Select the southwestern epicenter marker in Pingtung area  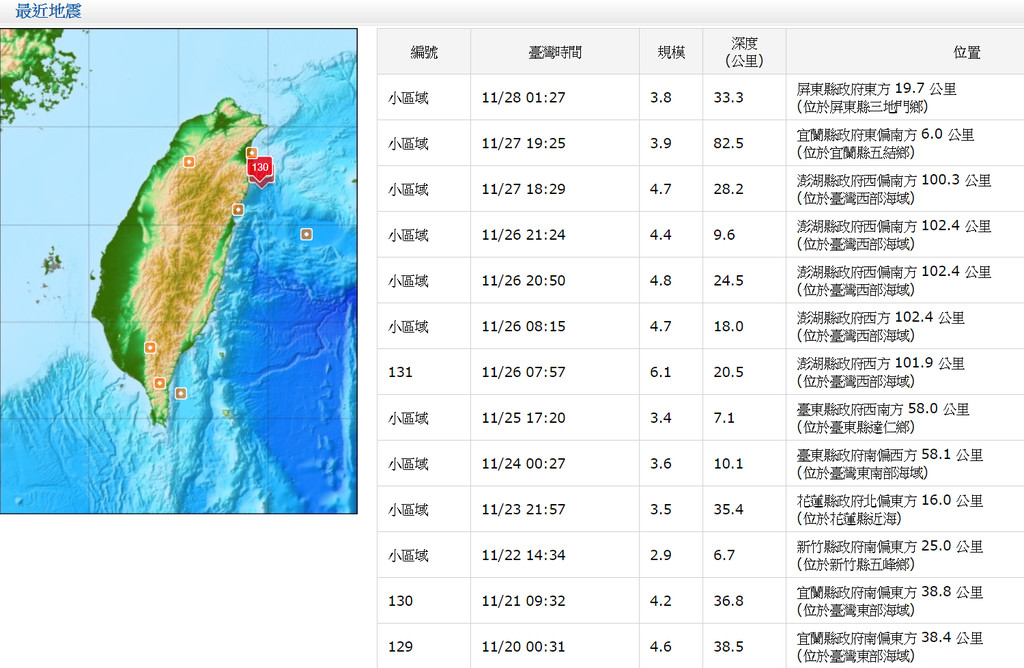click(x=150, y=348)
